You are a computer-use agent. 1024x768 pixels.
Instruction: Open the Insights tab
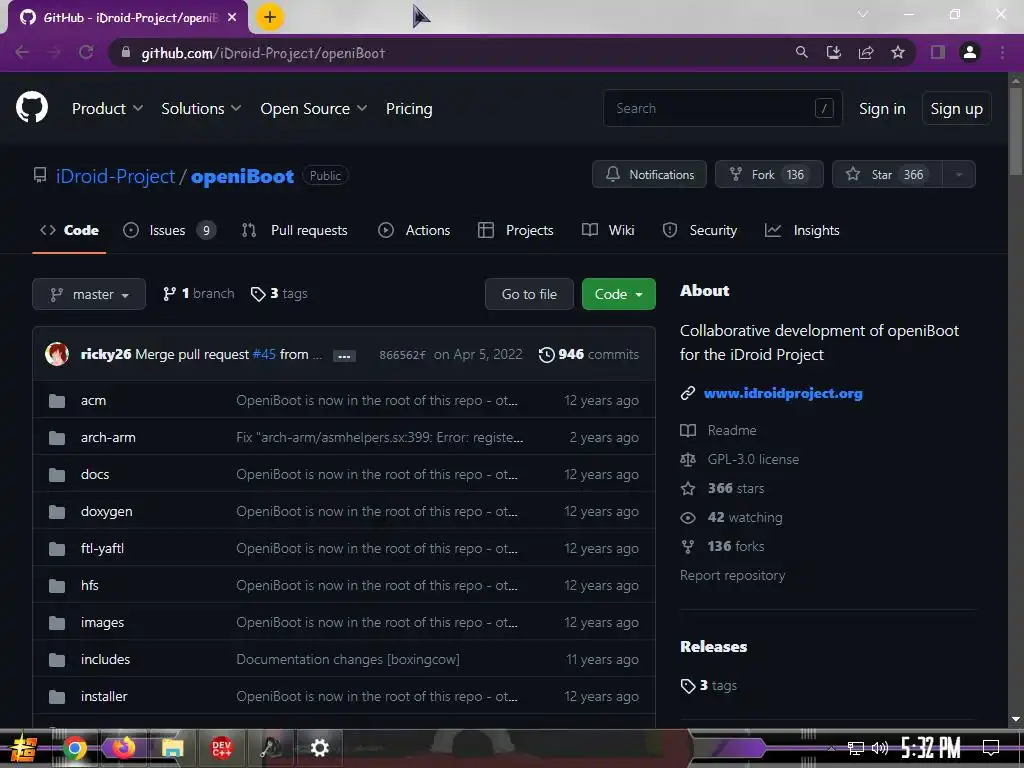coord(802,230)
